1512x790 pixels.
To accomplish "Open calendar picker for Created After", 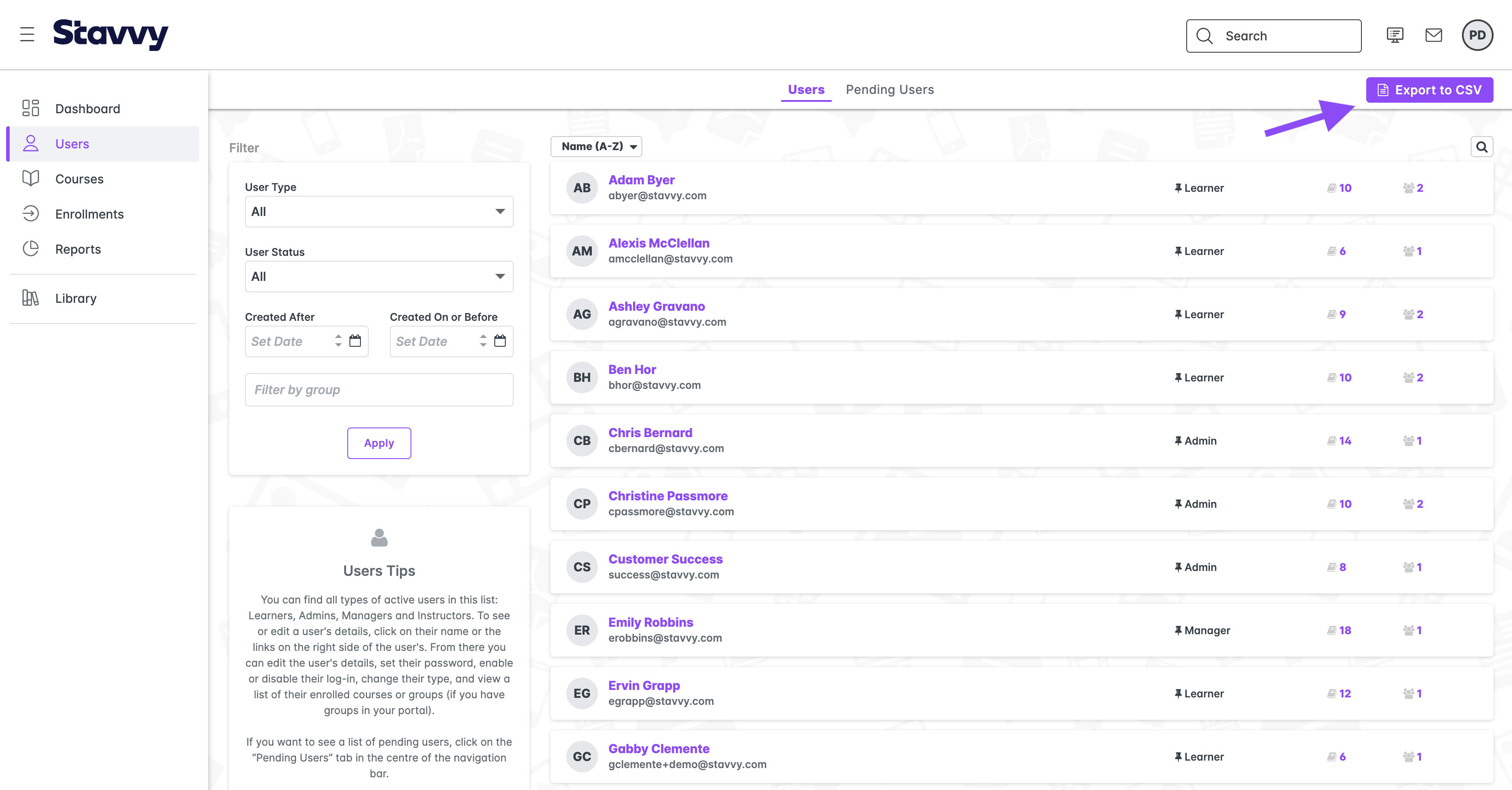I will (x=355, y=341).
